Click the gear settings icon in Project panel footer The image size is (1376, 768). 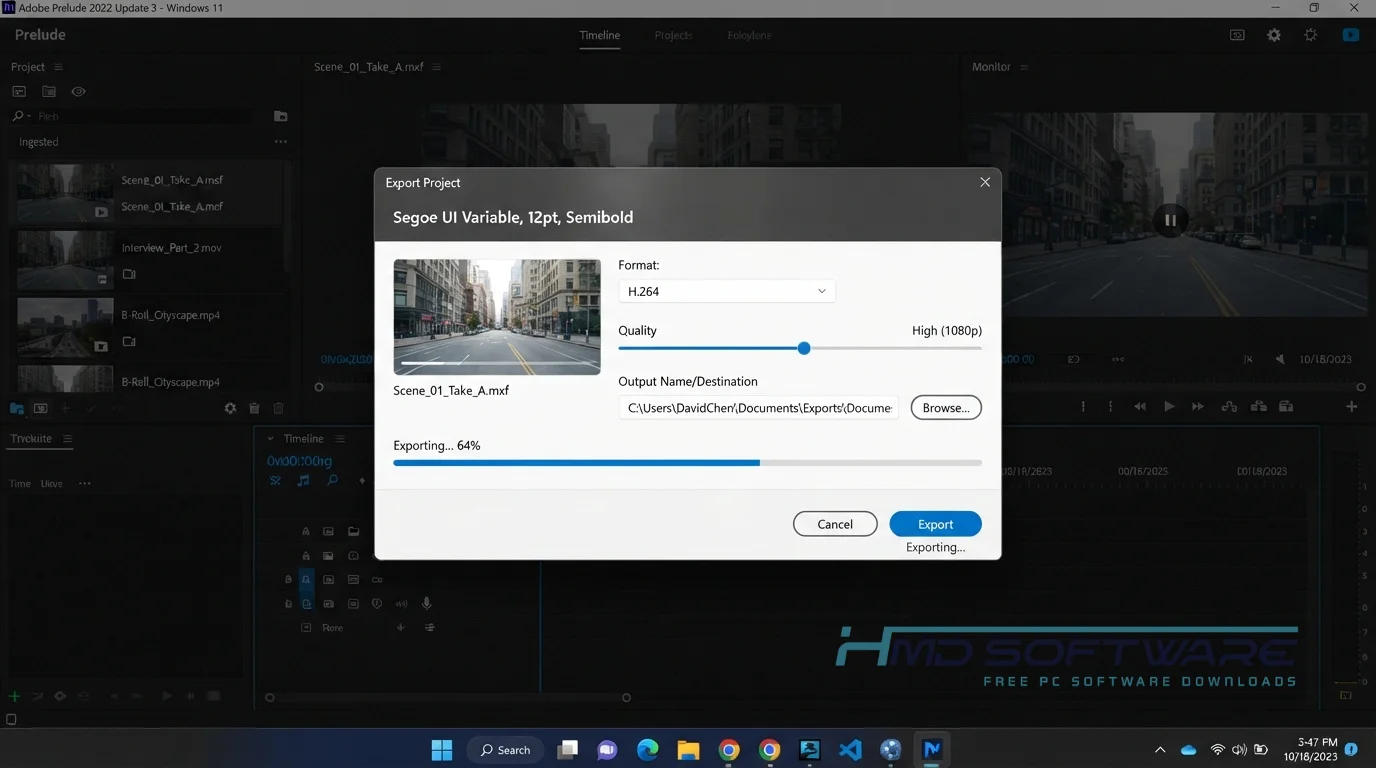click(230, 408)
